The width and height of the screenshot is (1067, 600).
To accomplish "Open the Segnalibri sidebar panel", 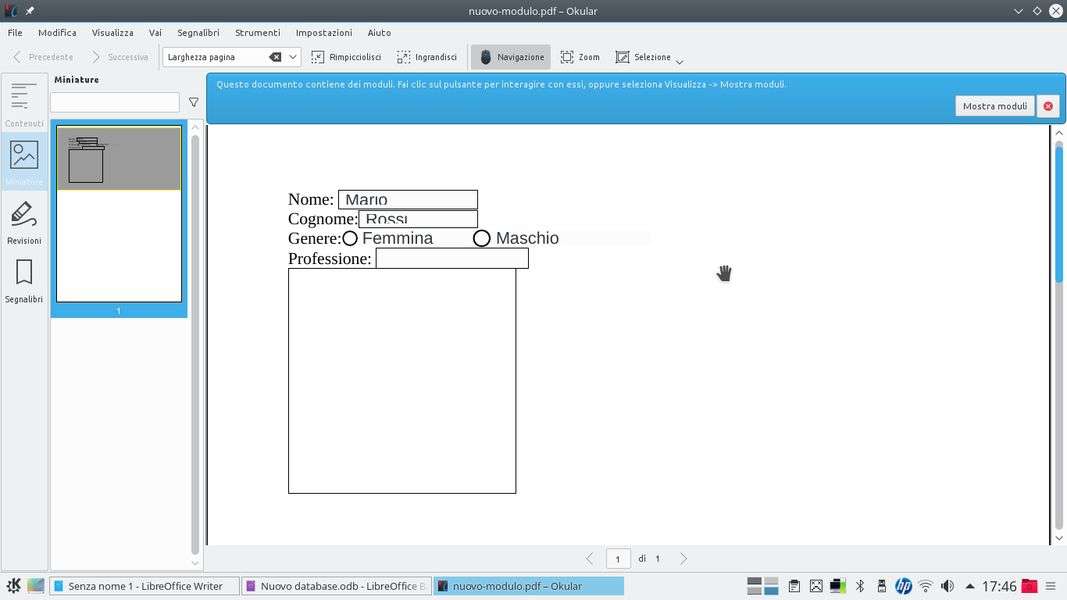I will click(24, 281).
